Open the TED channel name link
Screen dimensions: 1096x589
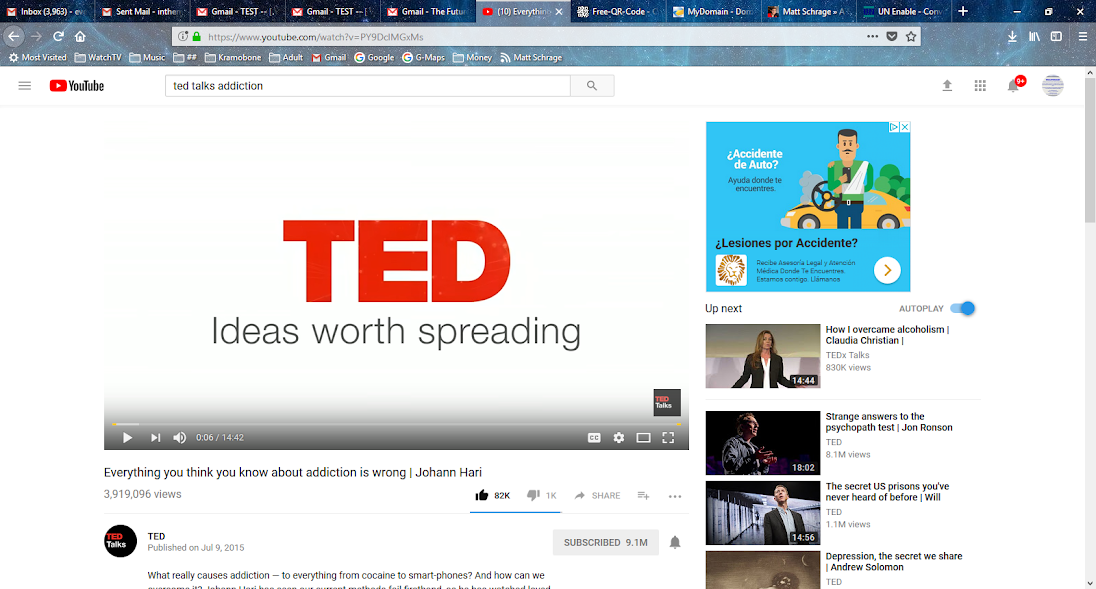point(156,536)
